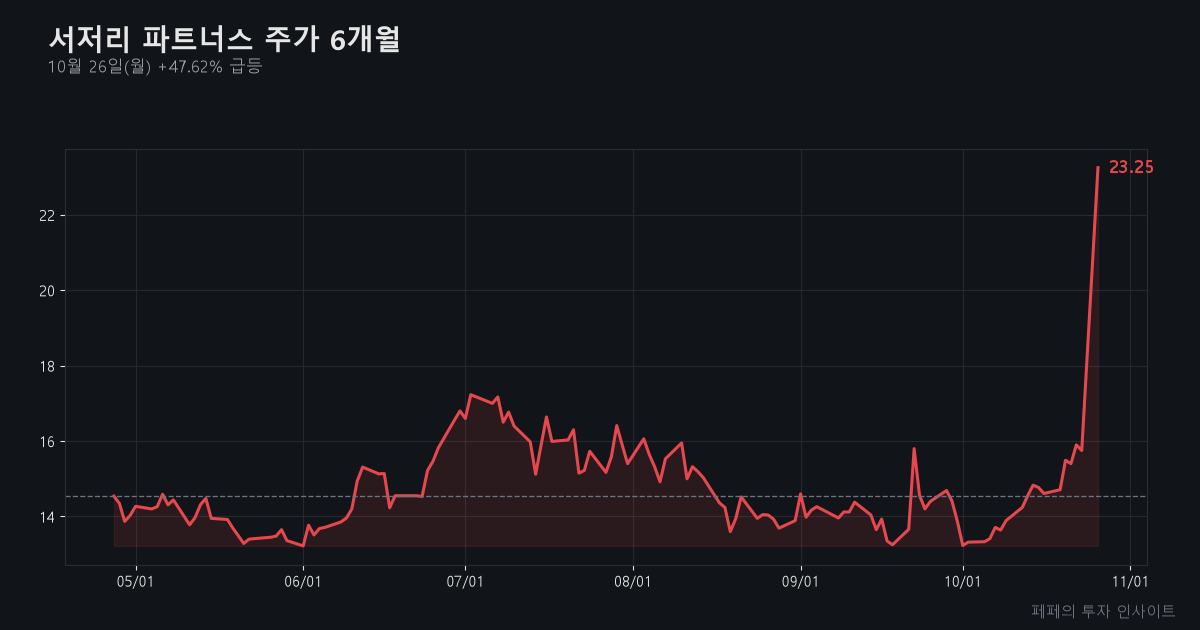Click the chart title '서저리 파트너스 주가 6개월'
Screen dimensions: 1200x630
[x=224, y=40]
